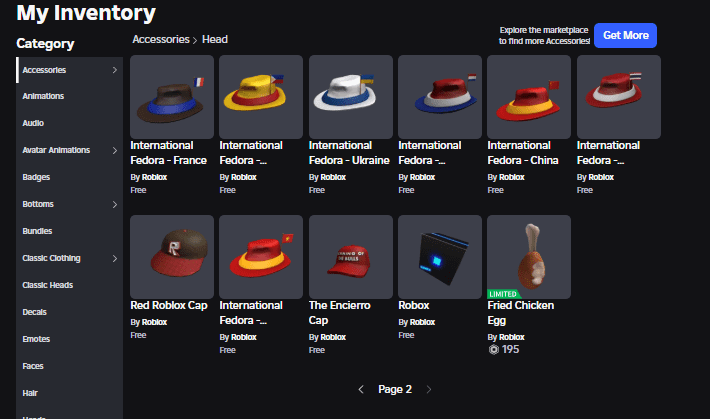Go to the previous inventory page arrow
This screenshot has height=419, width=710.
[361, 390]
